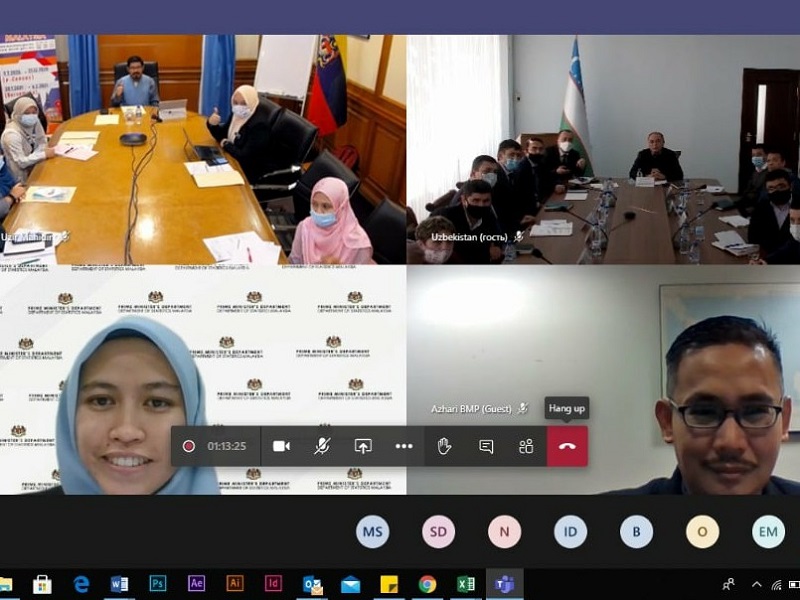Toggle the camera in the meeting toolbar
Viewport: 800px width, 600px height.
(x=281, y=446)
